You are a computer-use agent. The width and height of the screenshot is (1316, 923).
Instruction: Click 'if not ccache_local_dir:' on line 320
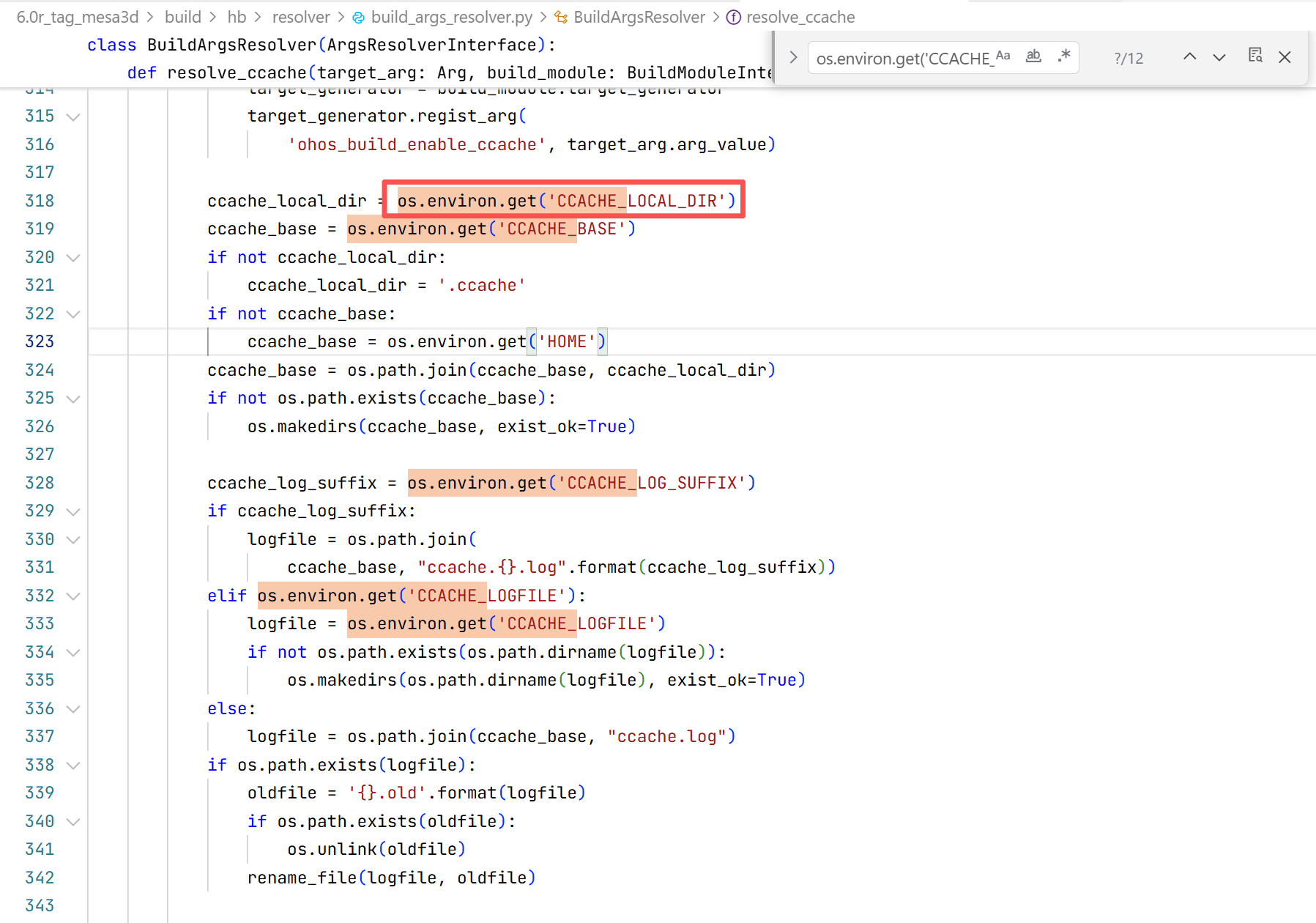pos(327,257)
